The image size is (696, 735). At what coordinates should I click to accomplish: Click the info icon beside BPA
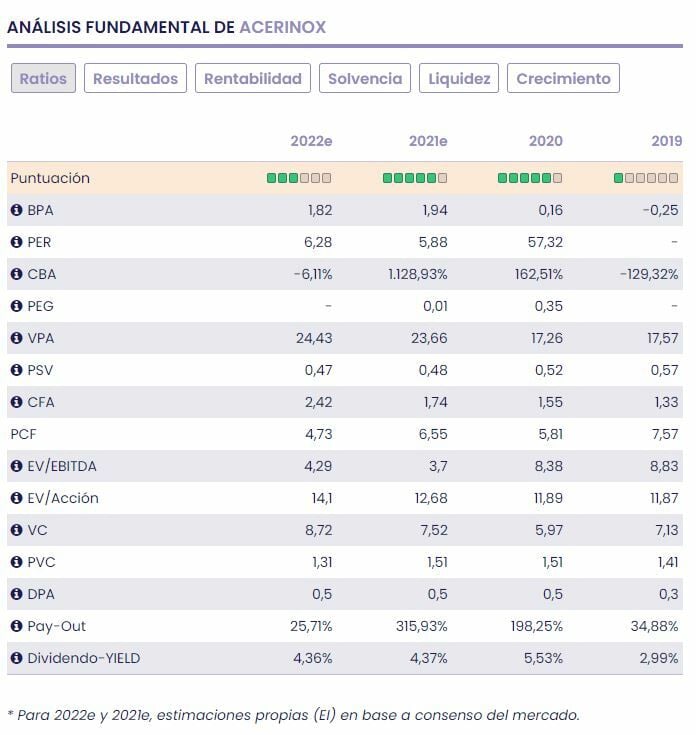pos(16,210)
